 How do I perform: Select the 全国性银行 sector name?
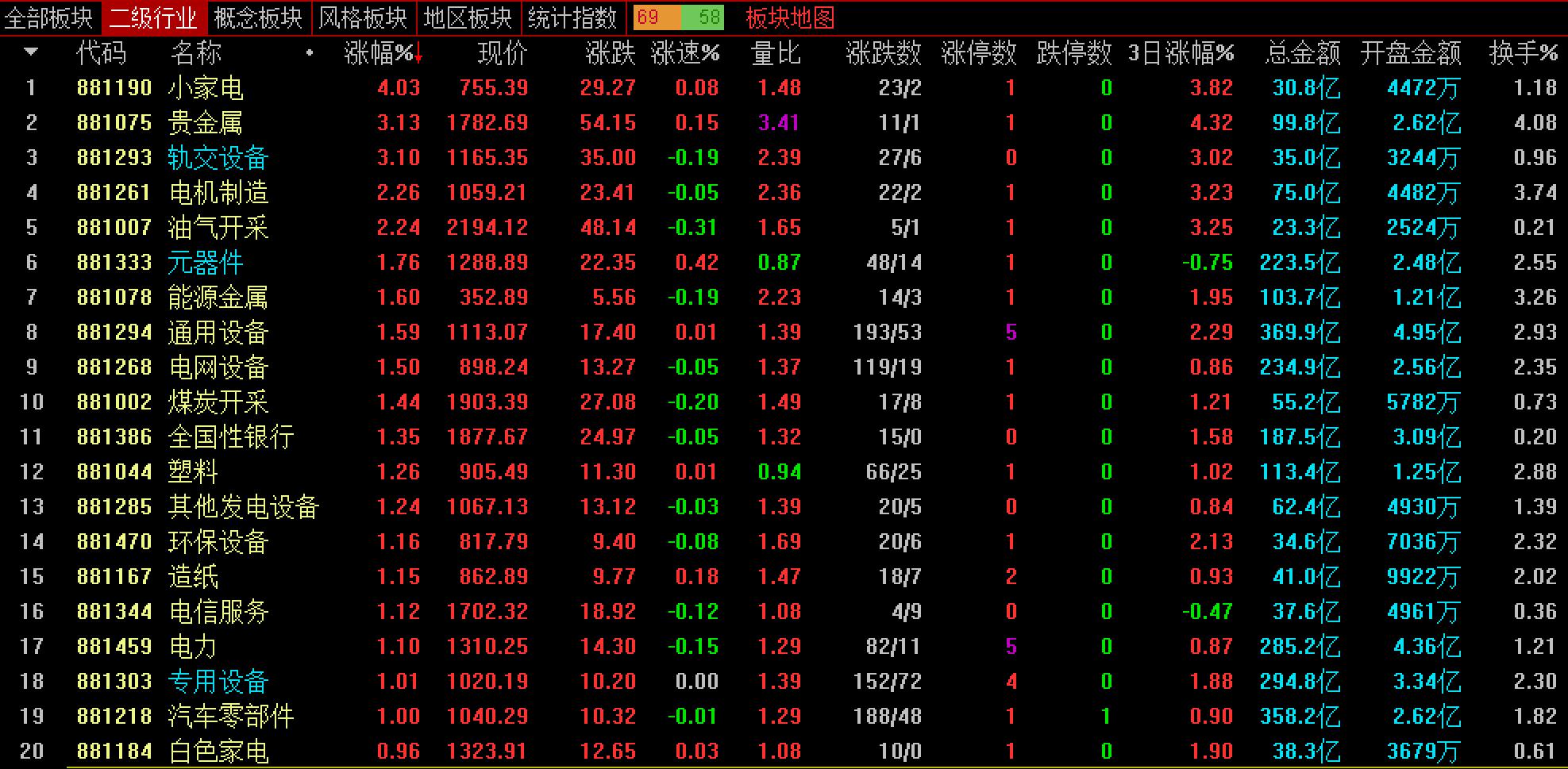pos(231,436)
